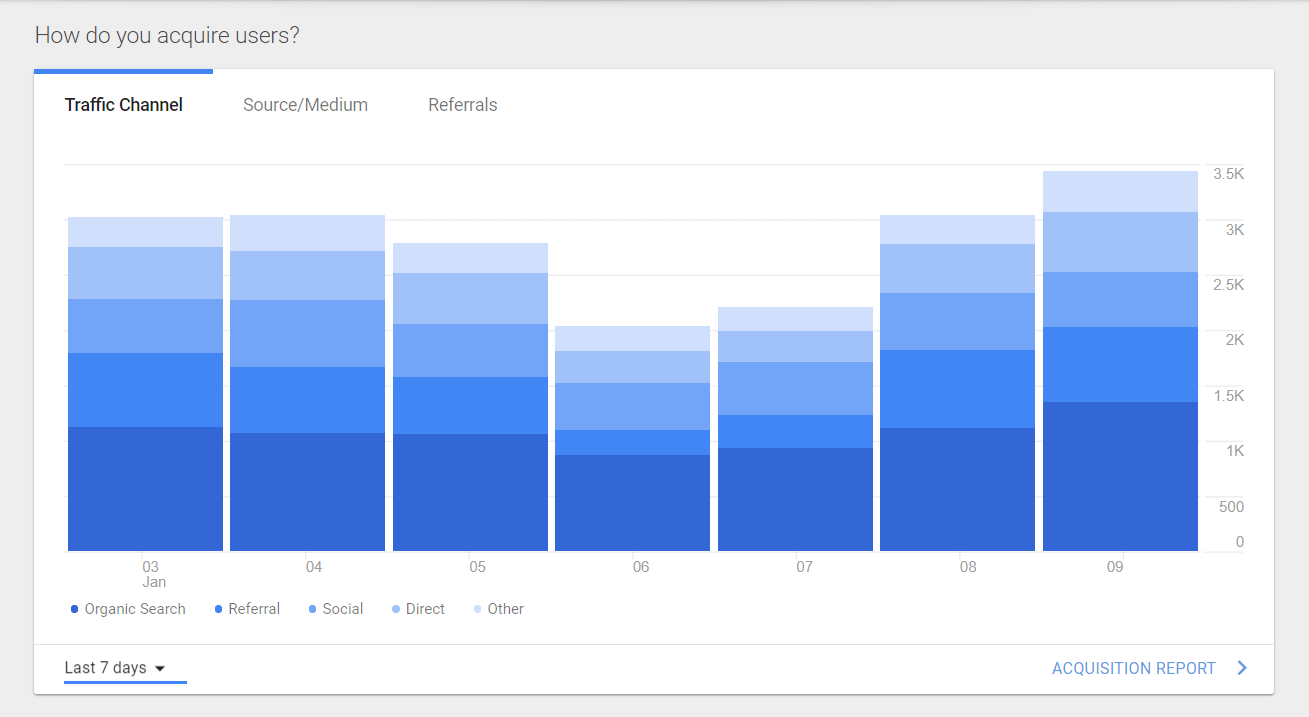Viewport: 1309px width, 717px height.
Task: Click the Referral legend dot
Action: (219, 609)
